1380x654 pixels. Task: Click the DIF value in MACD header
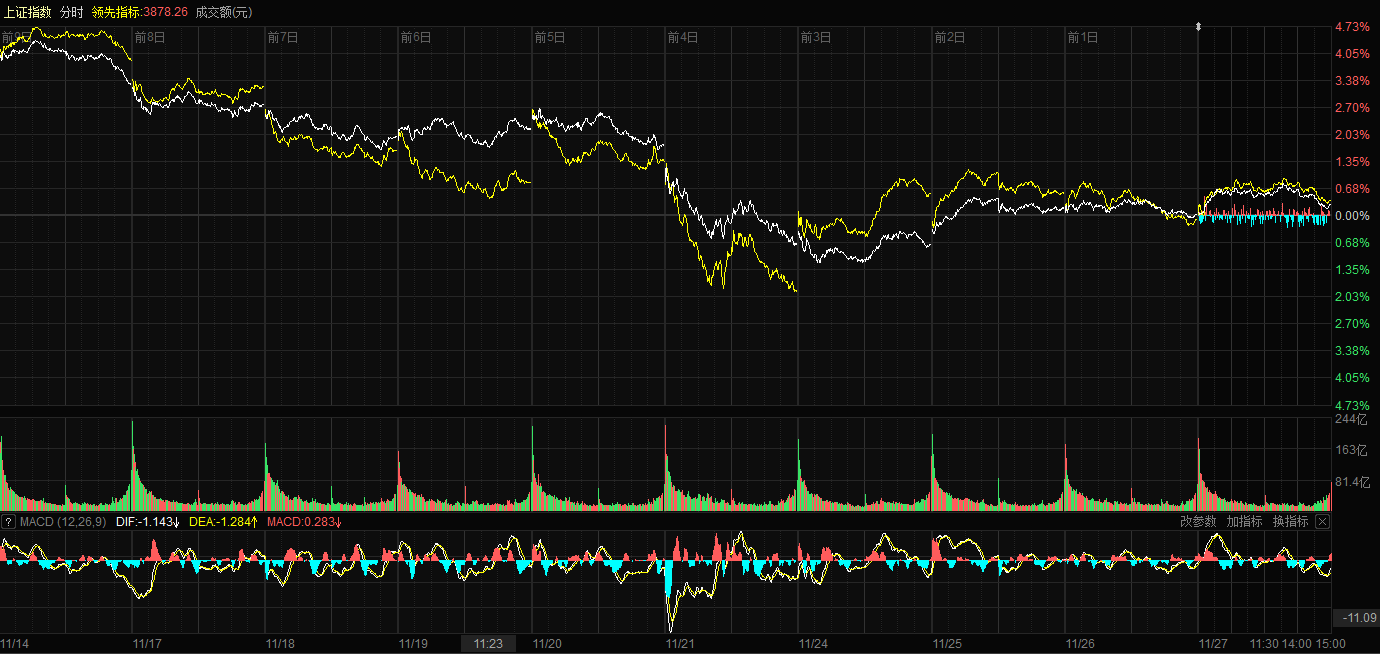148,522
